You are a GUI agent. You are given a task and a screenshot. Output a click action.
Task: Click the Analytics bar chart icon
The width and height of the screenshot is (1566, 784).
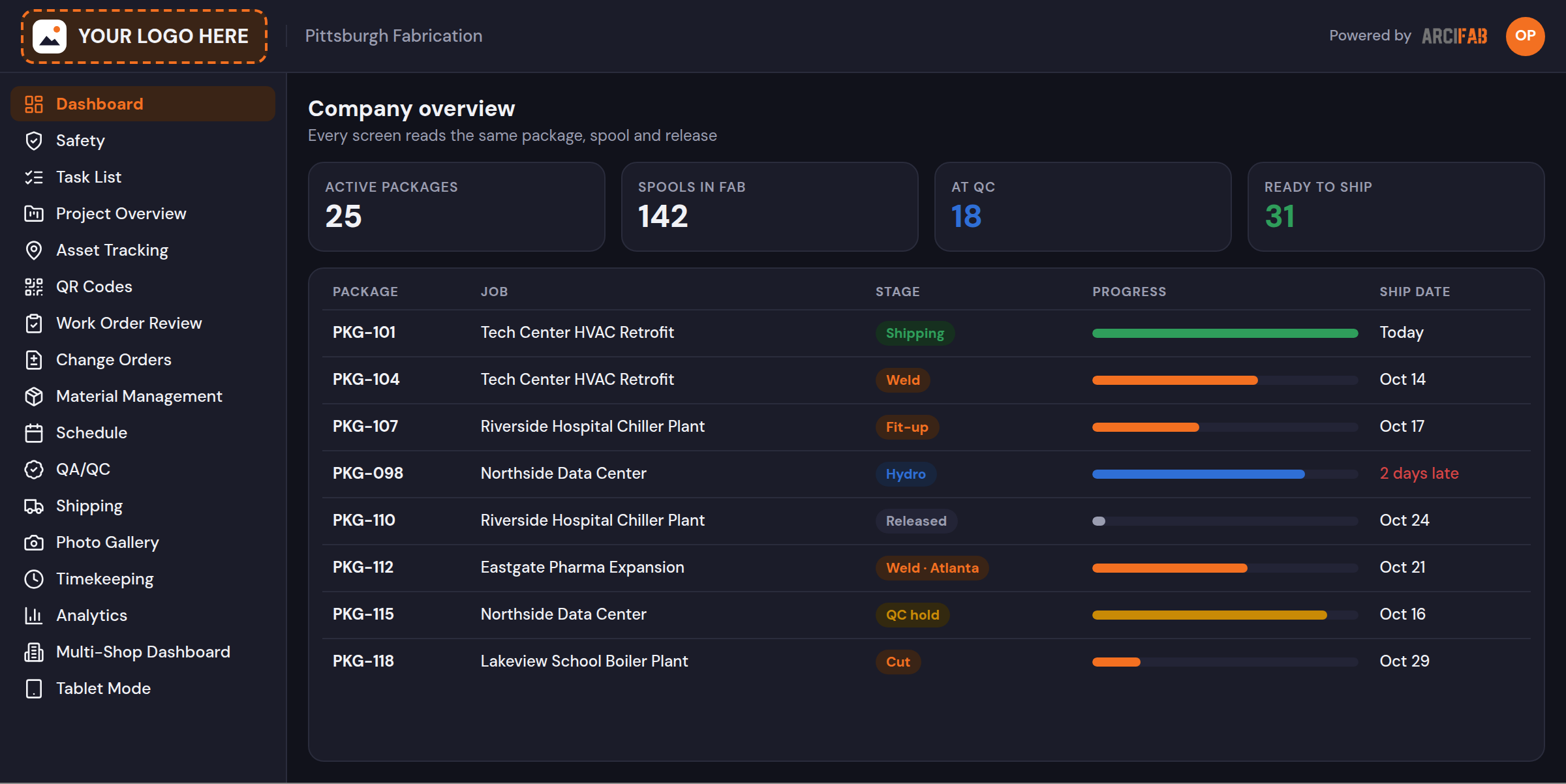click(x=34, y=616)
